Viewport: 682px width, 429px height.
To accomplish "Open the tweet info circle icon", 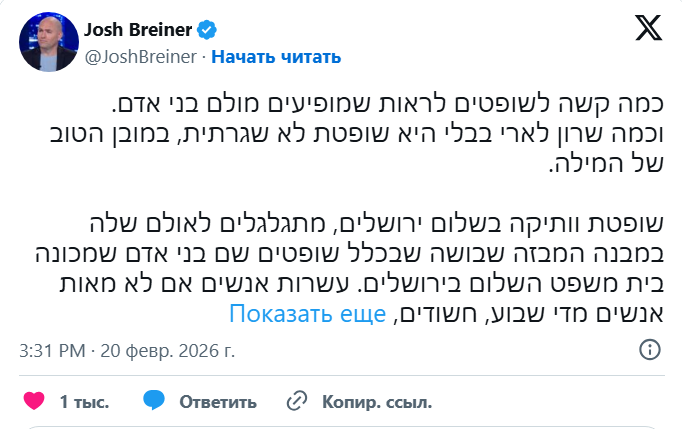I will [x=650, y=351].
